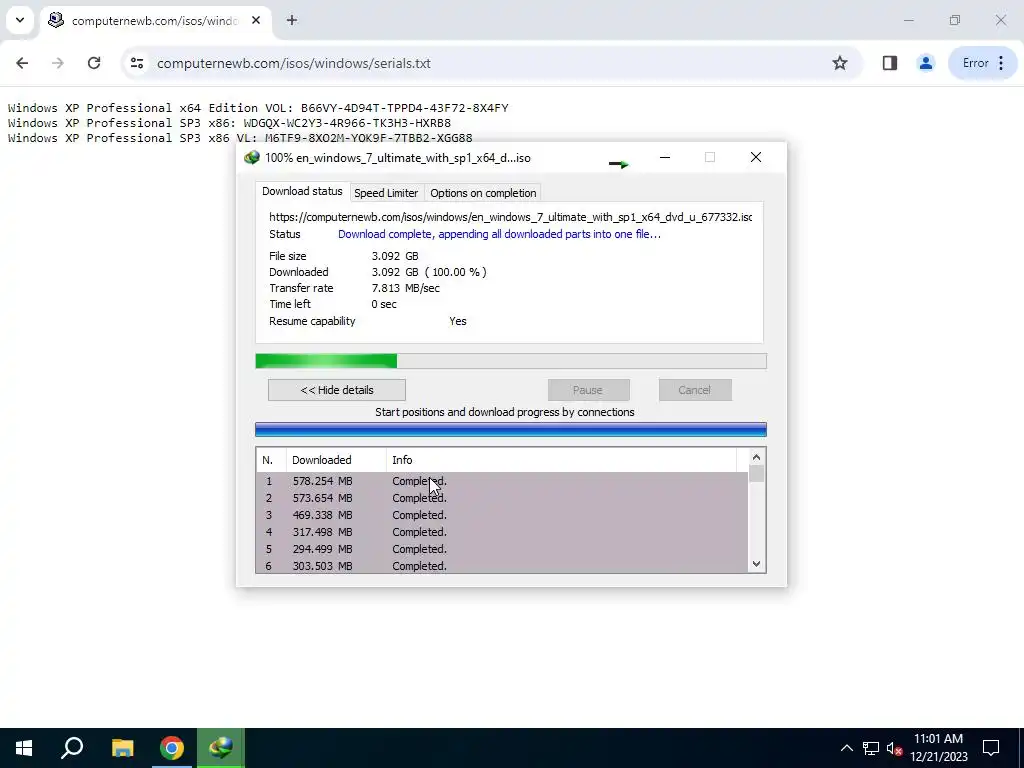The height and width of the screenshot is (768, 1024).
Task: Click the Windows XP SP3 x86 WDGQX serial line
Action: [229, 123]
